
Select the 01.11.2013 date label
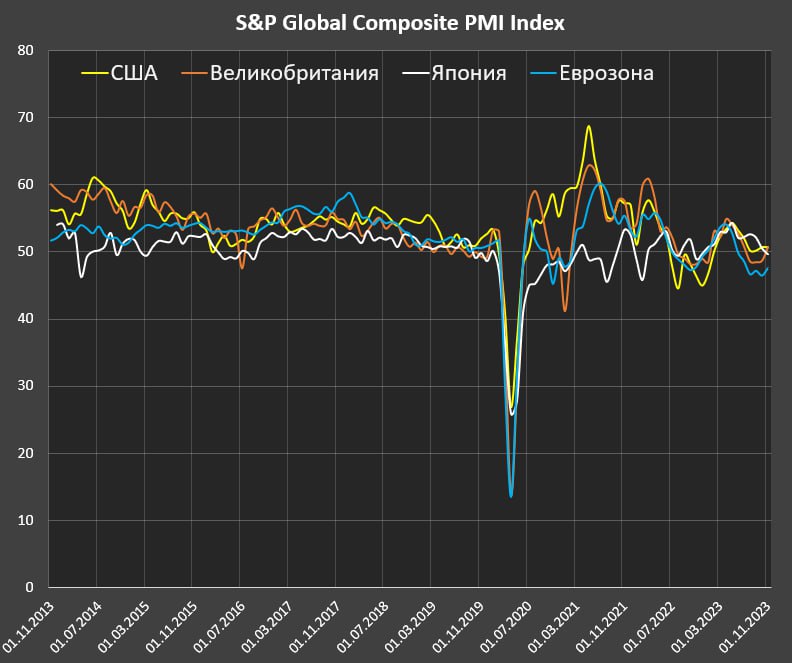tap(30, 622)
